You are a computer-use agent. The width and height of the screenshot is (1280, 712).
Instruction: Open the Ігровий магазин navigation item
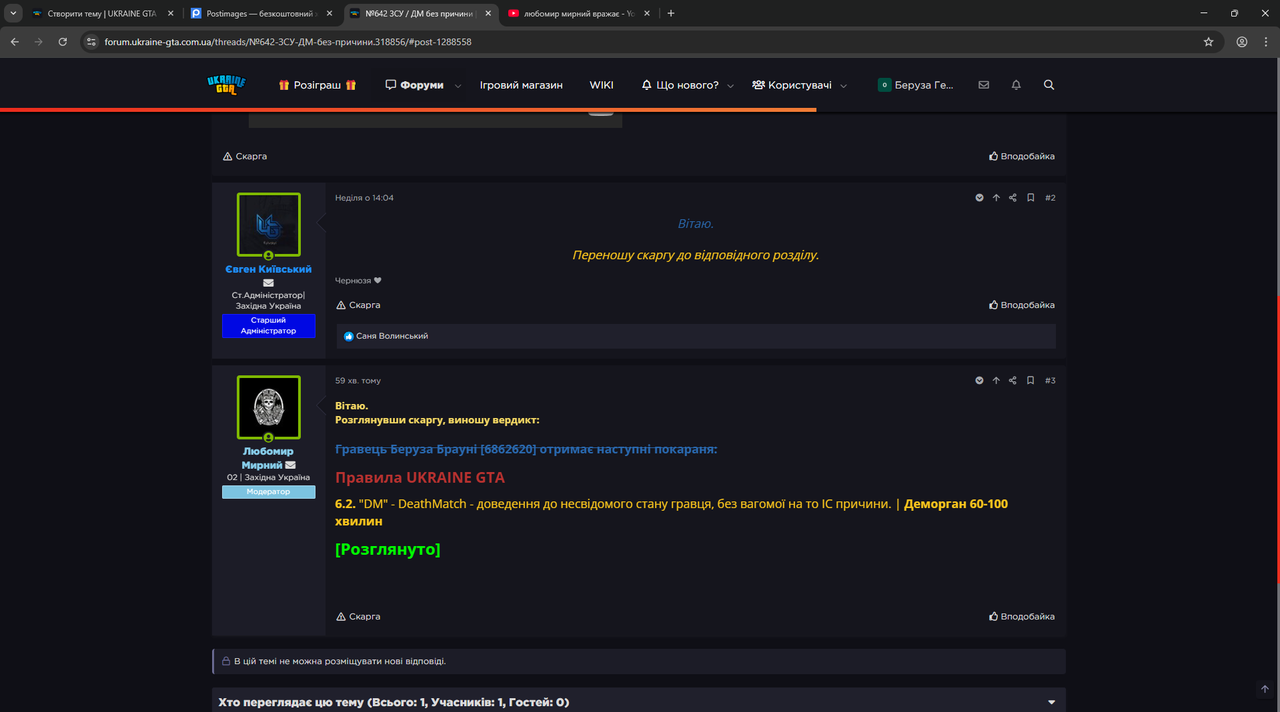pyautogui.click(x=521, y=85)
